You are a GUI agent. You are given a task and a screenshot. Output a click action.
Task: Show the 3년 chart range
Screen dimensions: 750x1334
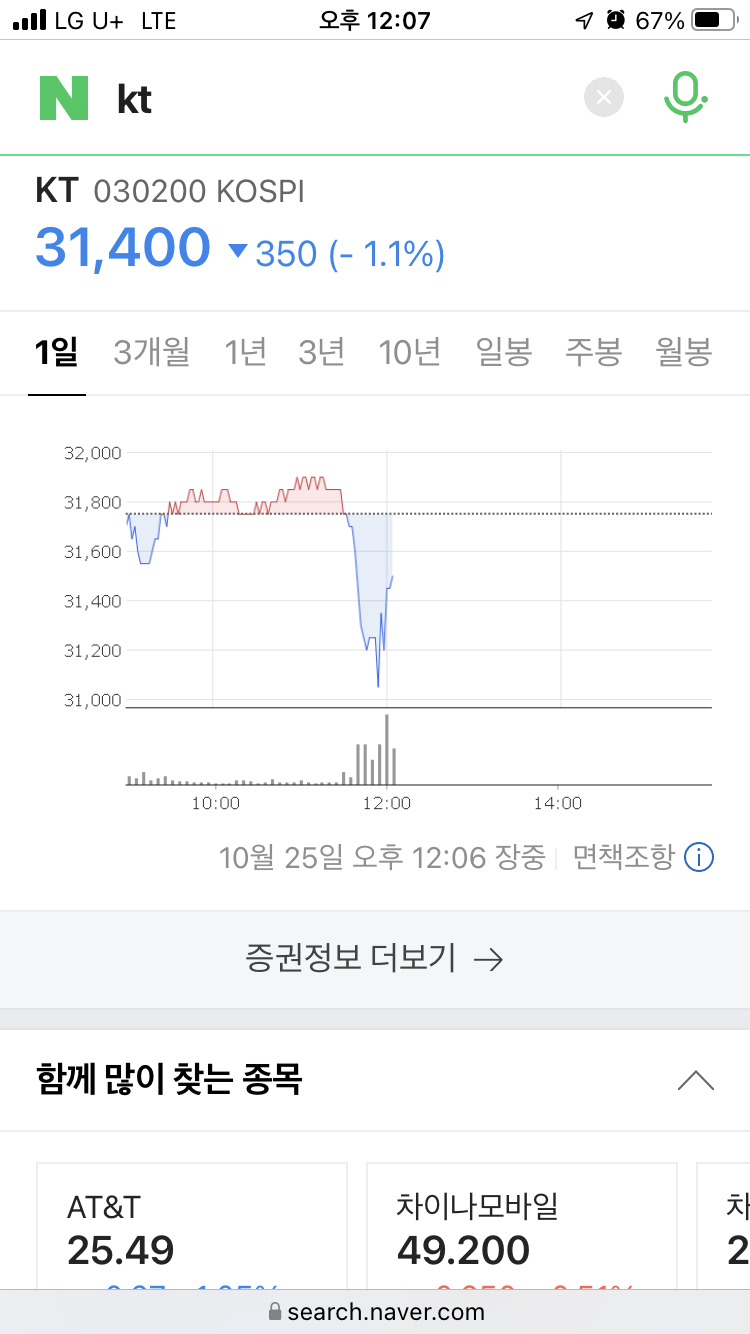click(x=321, y=352)
